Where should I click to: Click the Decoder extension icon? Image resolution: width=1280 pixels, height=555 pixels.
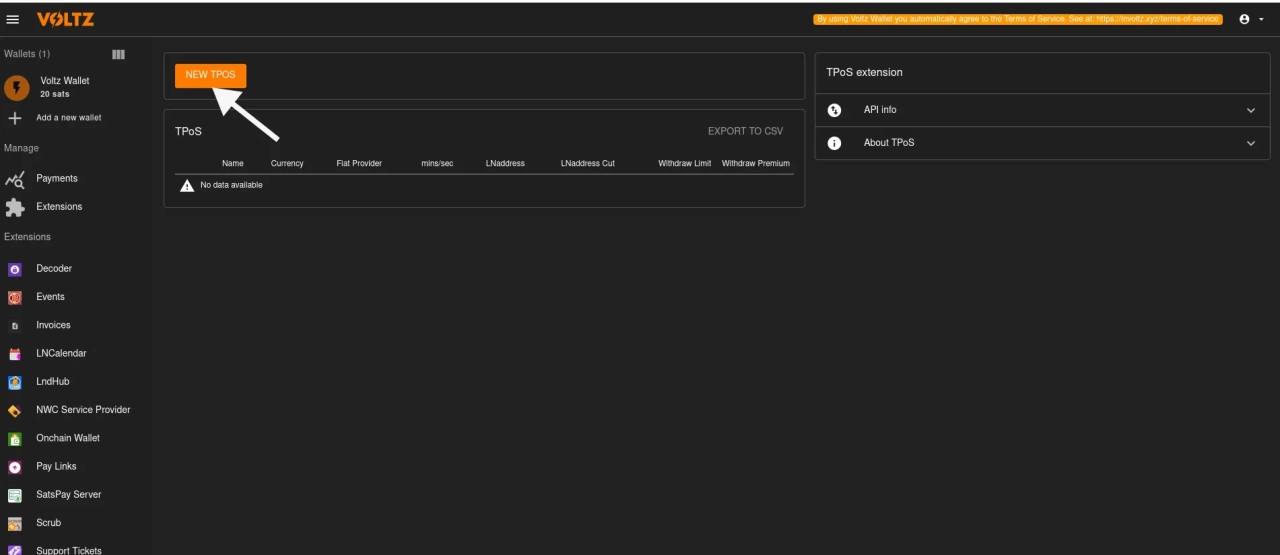(x=15, y=269)
